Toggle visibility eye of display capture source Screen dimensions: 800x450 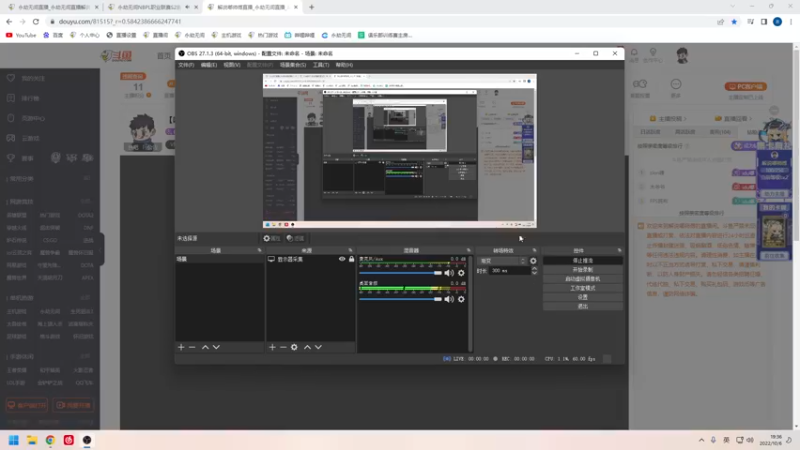click(x=342, y=259)
